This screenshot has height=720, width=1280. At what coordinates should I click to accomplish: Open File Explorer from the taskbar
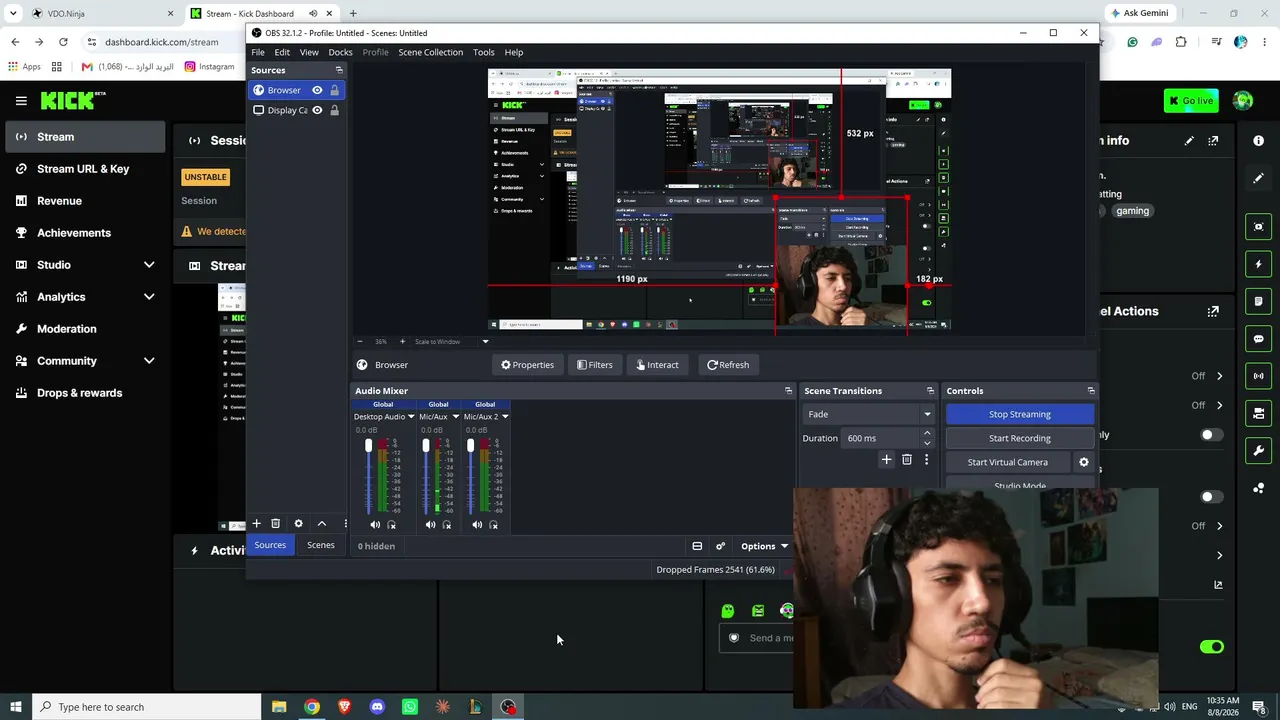coord(279,707)
